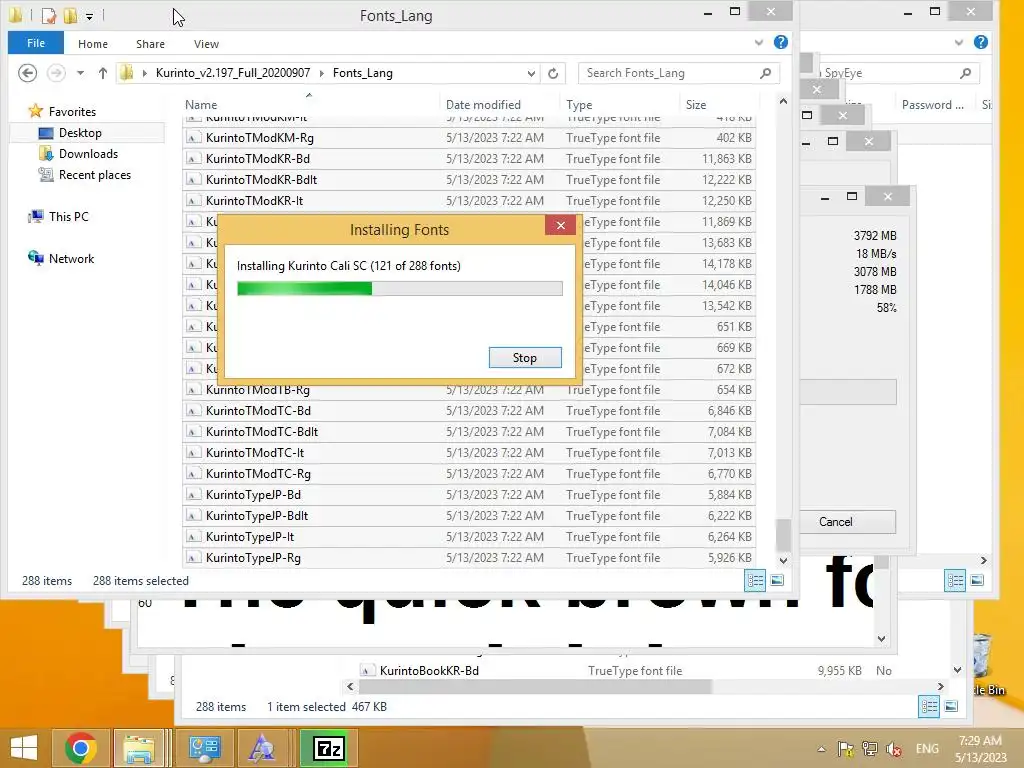Screen dimensions: 1024x768
Task: Click font file icon of KurintoTModKR-Bd
Action: (x=193, y=159)
